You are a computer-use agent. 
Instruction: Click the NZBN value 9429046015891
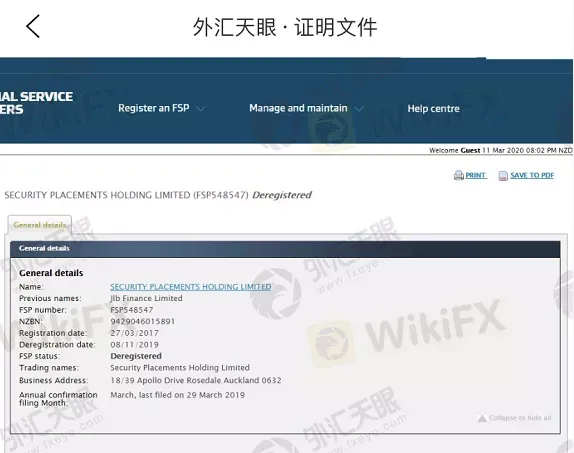point(143,322)
